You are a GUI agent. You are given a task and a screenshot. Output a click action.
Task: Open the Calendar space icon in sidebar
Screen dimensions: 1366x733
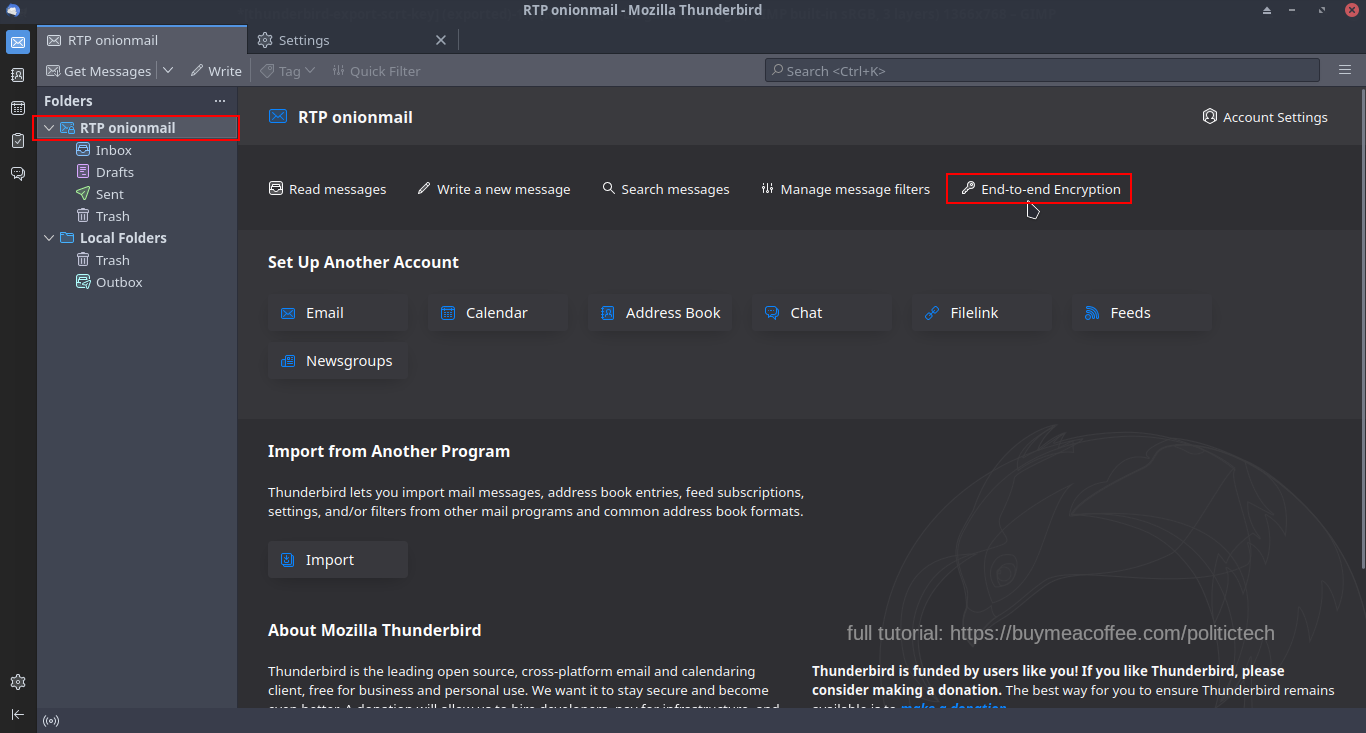[18, 108]
